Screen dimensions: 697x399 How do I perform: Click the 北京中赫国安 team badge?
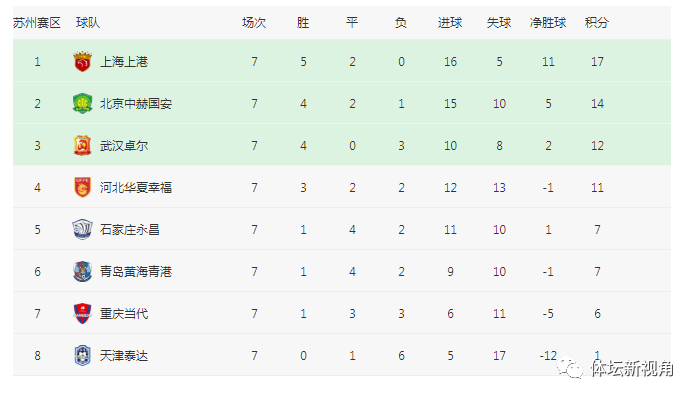click(x=82, y=104)
